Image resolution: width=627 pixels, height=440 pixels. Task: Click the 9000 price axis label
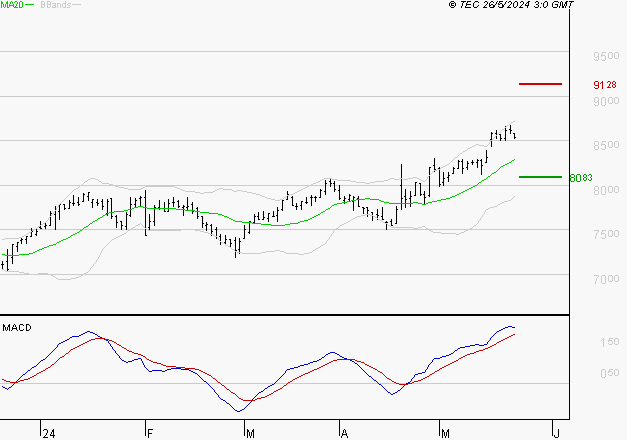point(606,101)
